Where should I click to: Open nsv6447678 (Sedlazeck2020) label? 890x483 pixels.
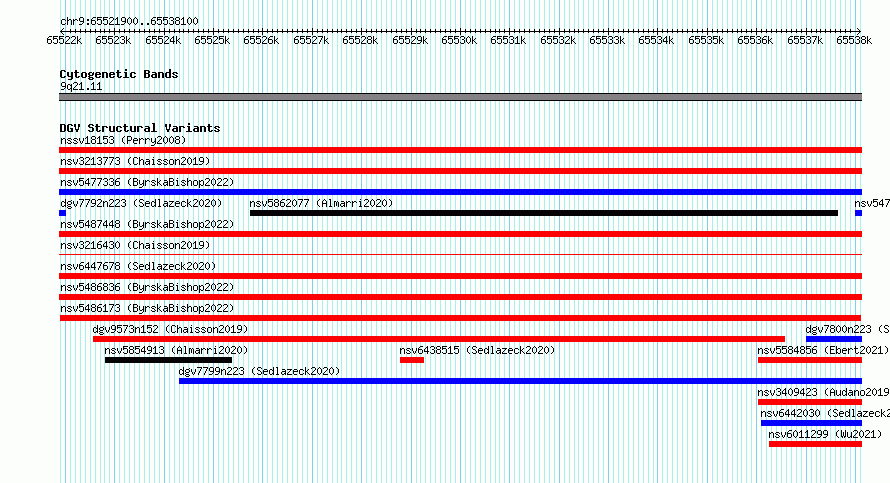(x=138, y=266)
